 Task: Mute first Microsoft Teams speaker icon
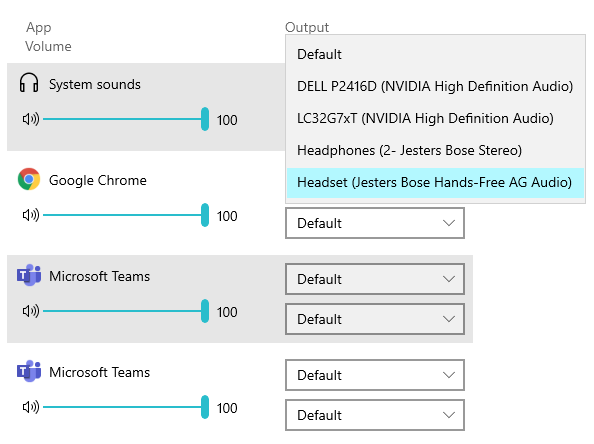tap(31, 311)
